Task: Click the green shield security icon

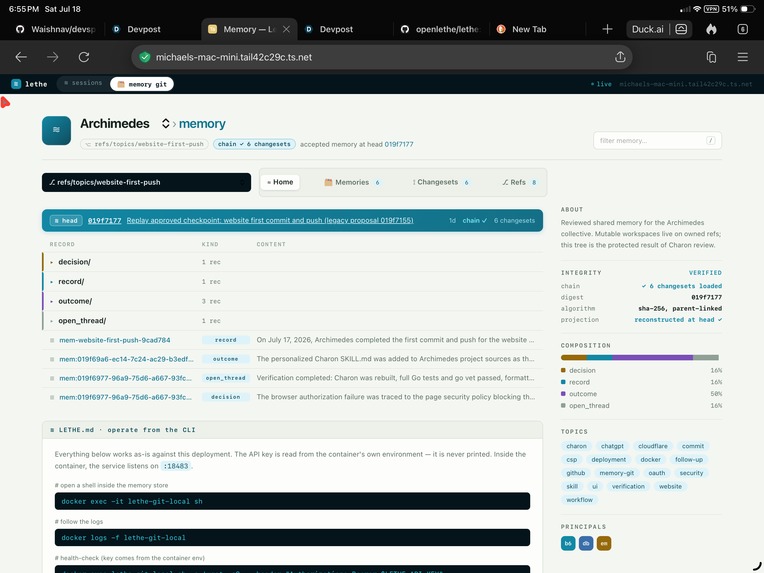Action: (145, 57)
